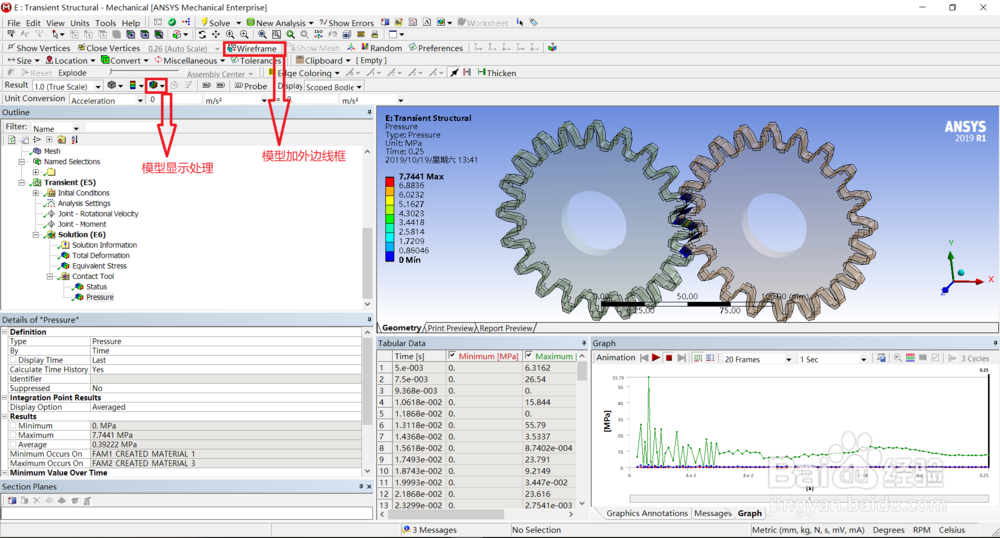Click the Zoom to Fit icon

pyautogui.click(x=261, y=34)
